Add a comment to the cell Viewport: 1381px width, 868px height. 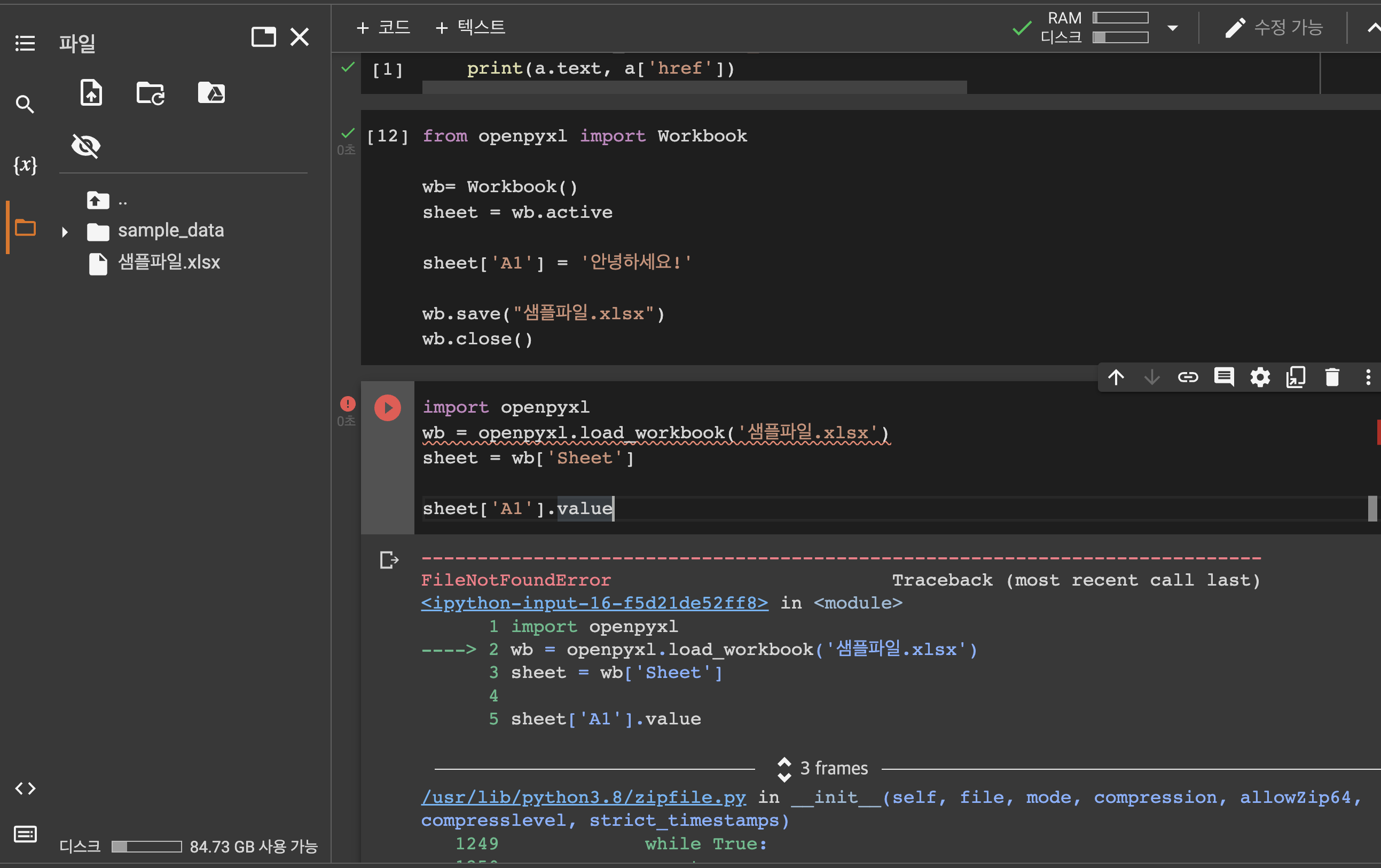[x=1224, y=377]
